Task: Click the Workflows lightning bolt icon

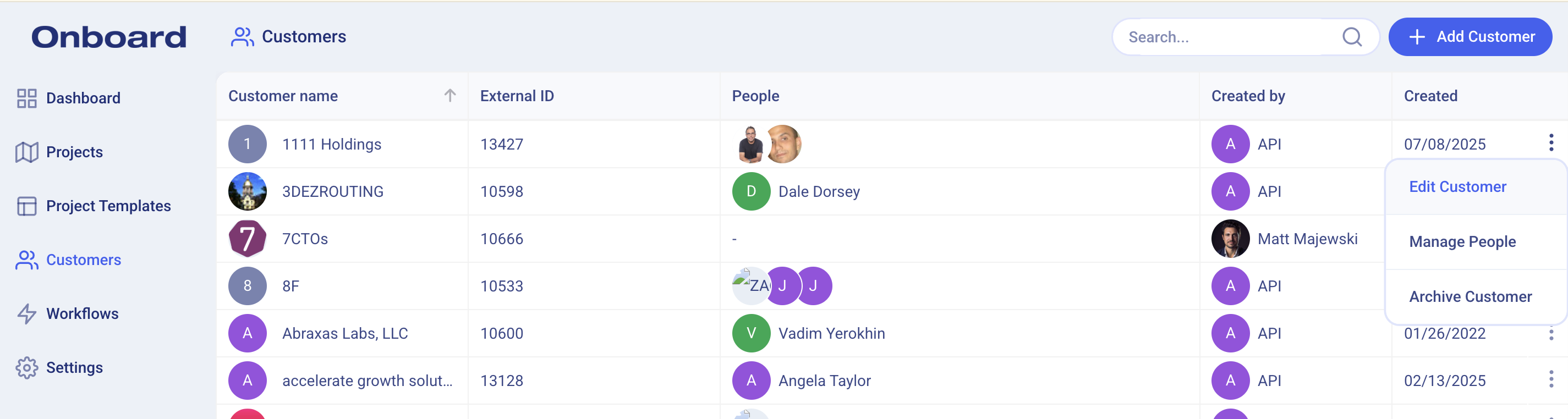Action: click(27, 314)
